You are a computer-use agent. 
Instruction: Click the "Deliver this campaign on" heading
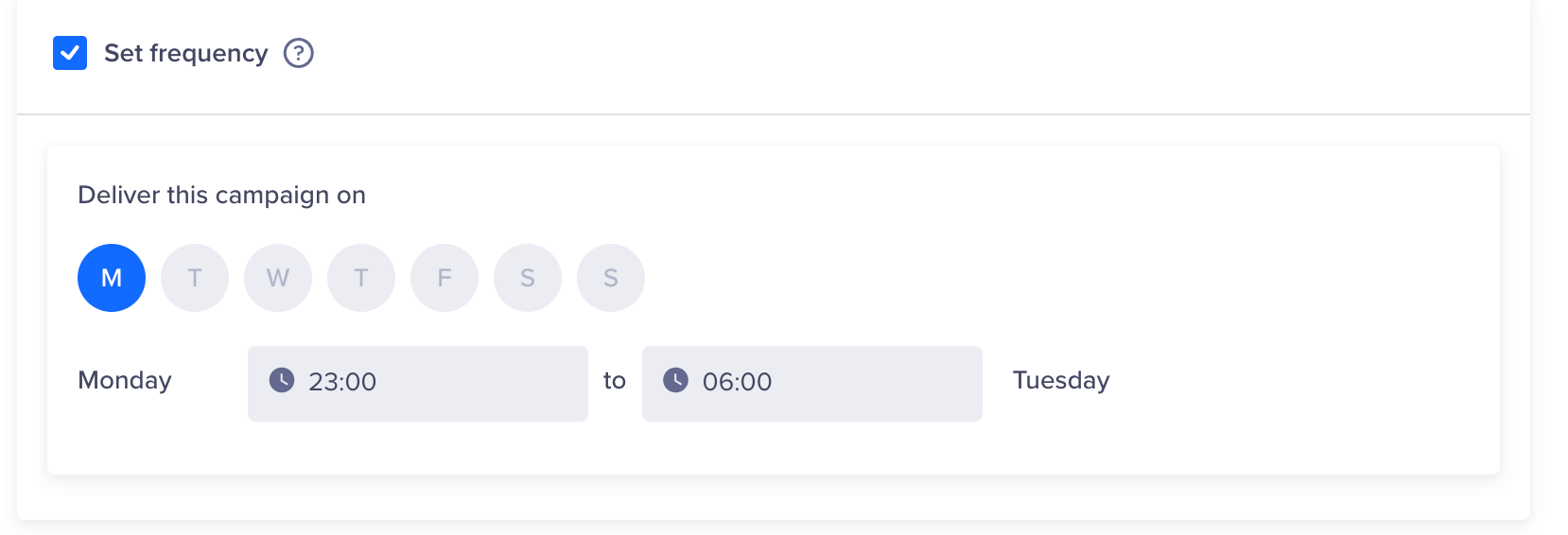click(x=221, y=195)
